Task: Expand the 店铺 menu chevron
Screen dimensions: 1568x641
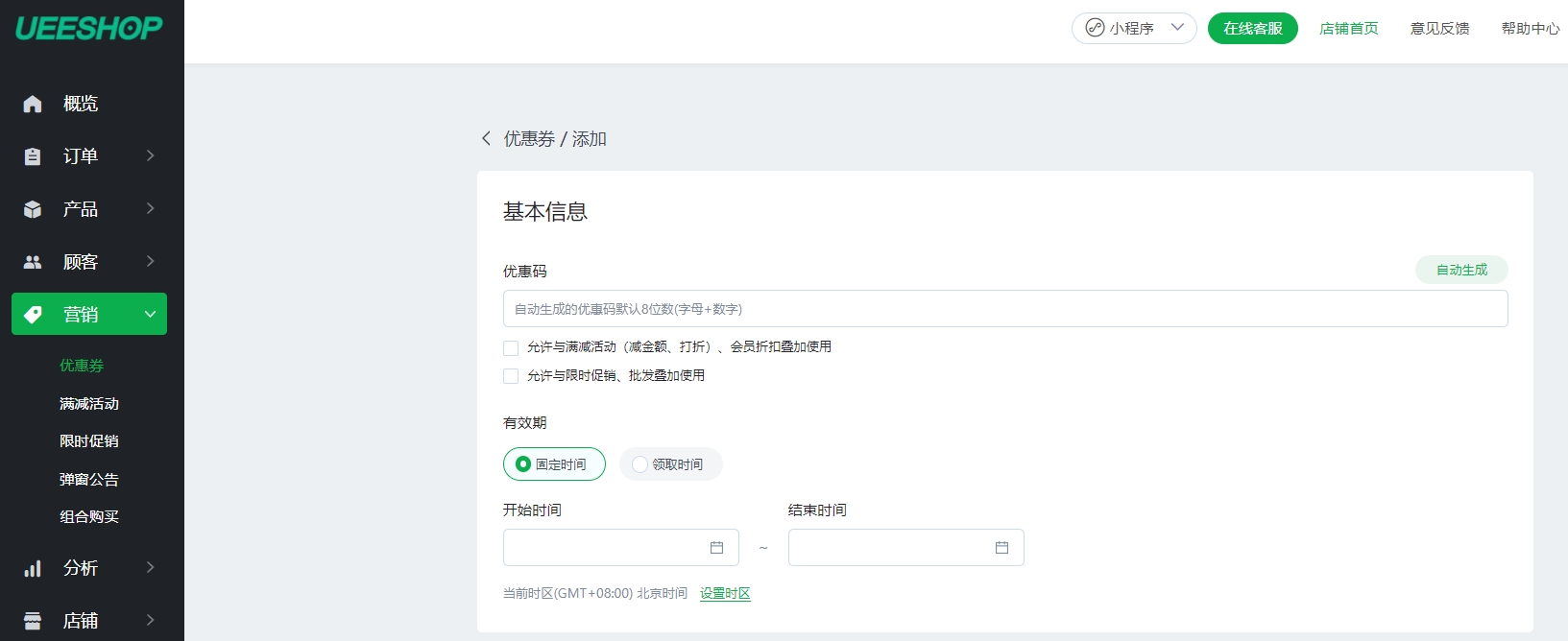Action: (x=150, y=620)
